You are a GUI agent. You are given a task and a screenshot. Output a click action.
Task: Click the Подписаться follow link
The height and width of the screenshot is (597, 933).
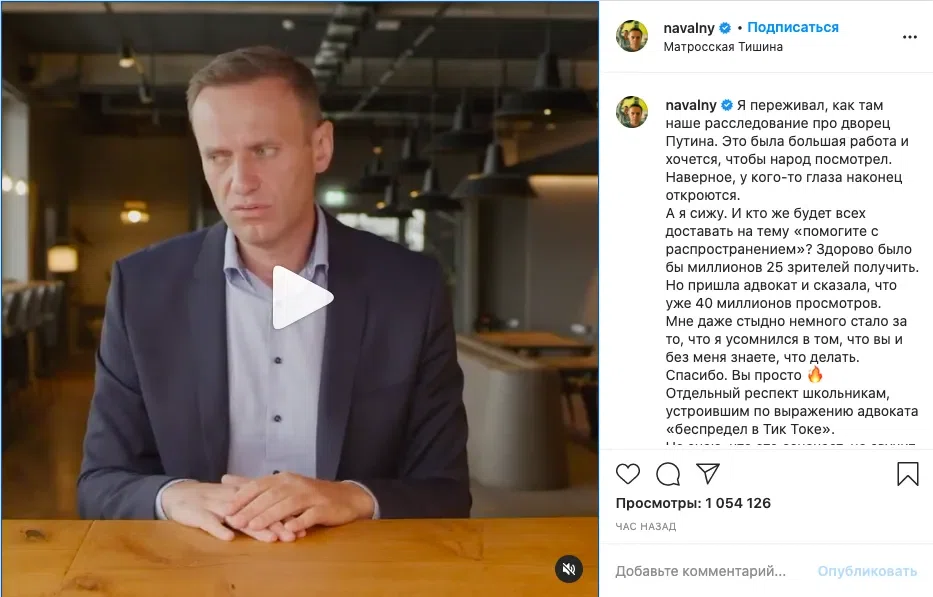point(793,27)
